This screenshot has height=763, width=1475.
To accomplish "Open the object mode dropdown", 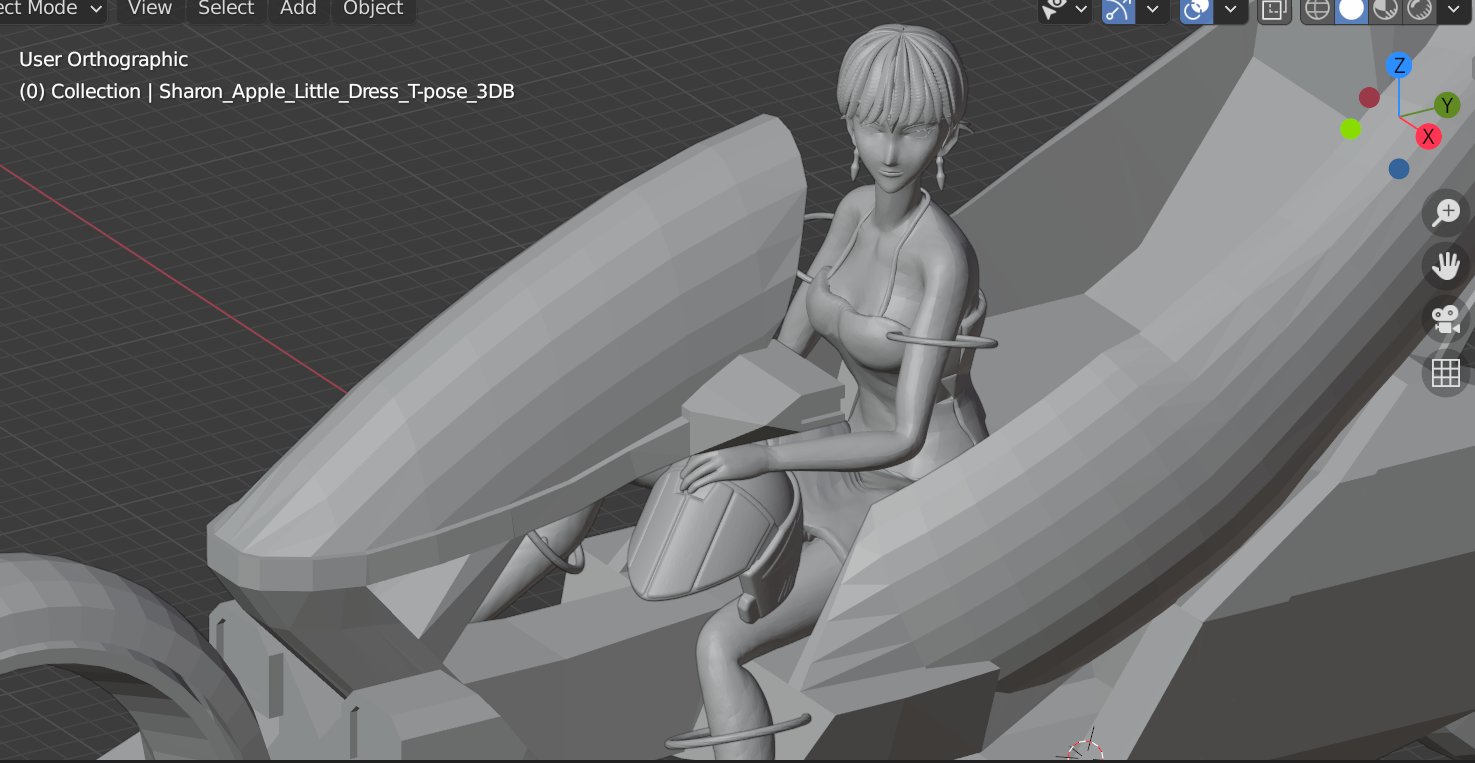I will 54,9.
